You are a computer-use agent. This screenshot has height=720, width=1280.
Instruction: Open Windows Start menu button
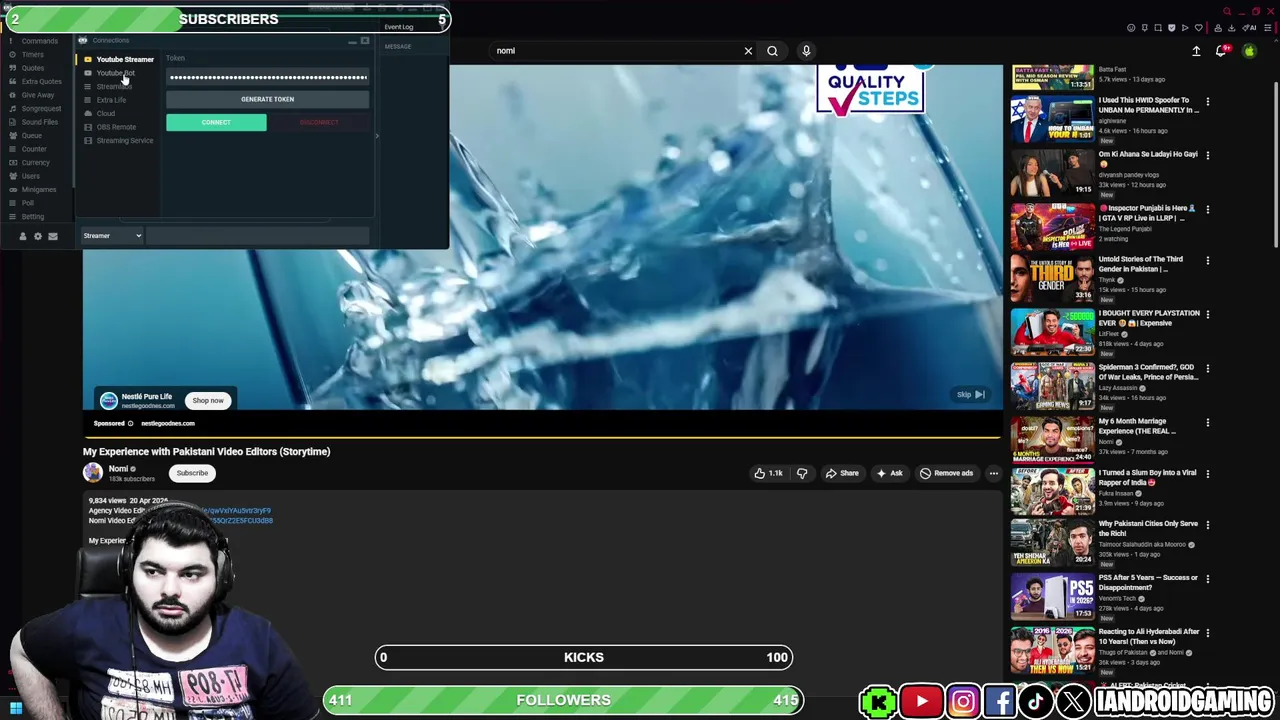(16, 709)
